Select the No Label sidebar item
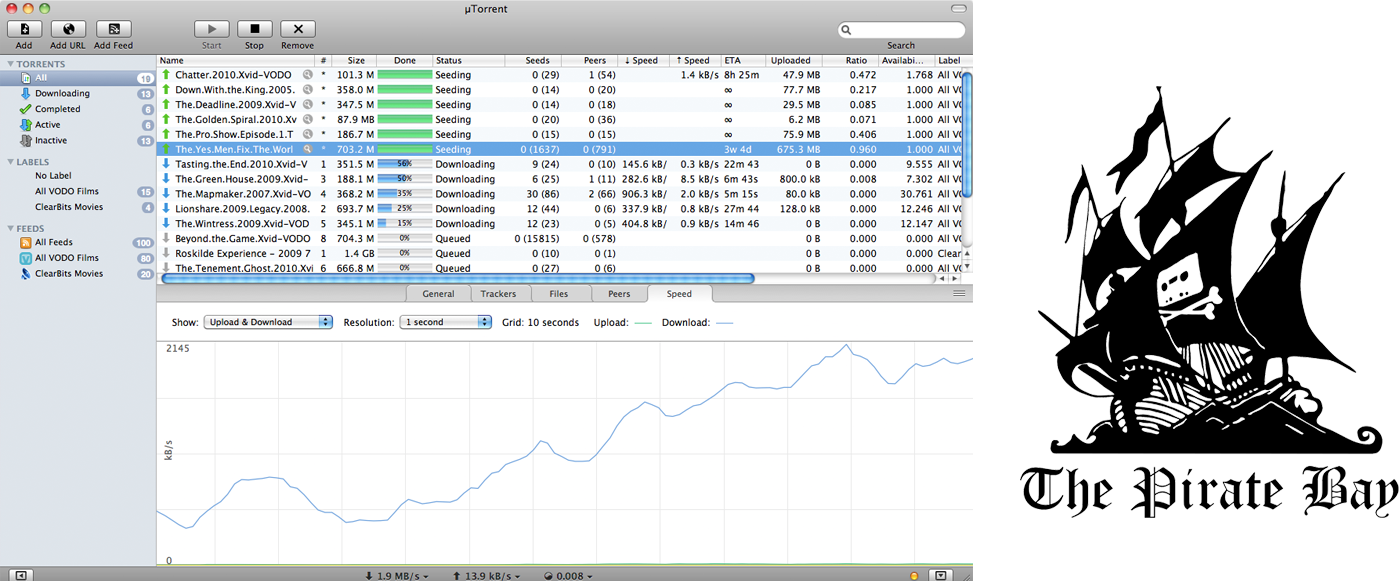1399x581 pixels. [78, 176]
